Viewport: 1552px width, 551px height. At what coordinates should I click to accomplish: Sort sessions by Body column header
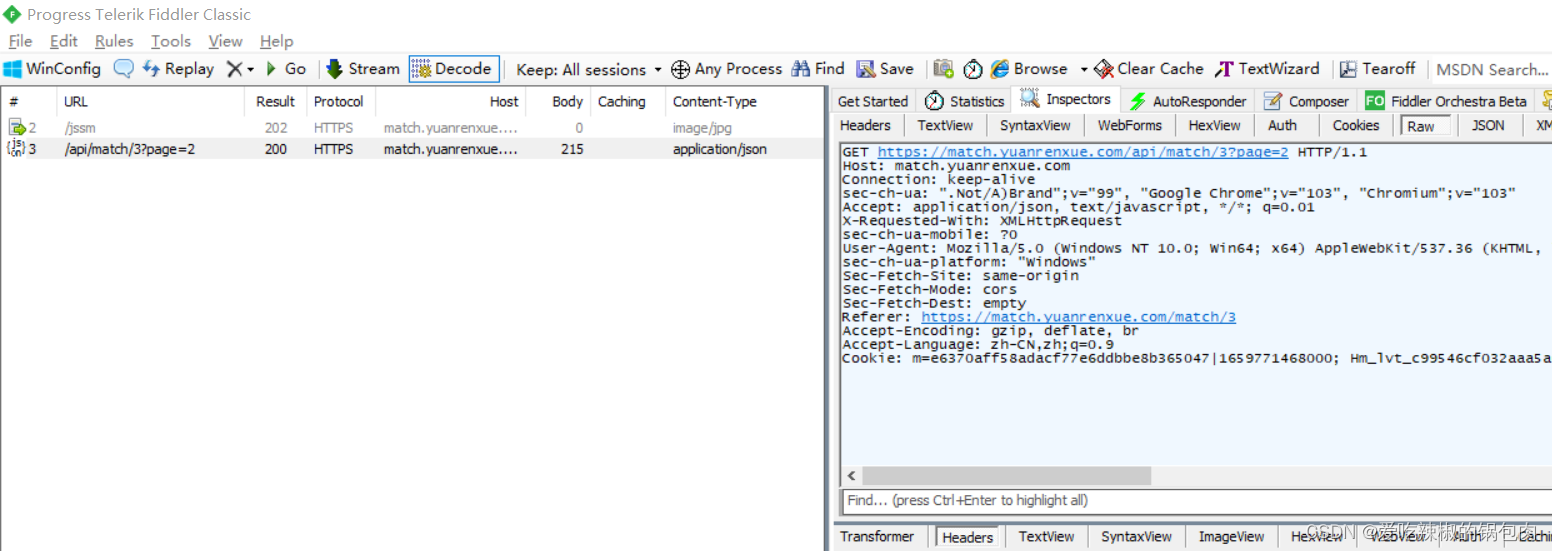coord(557,101)
